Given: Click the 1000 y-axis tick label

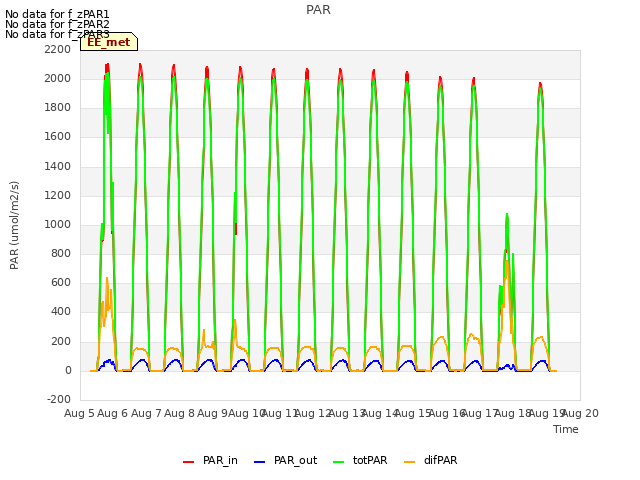Looking at the screenshot, I should (58, 224).
